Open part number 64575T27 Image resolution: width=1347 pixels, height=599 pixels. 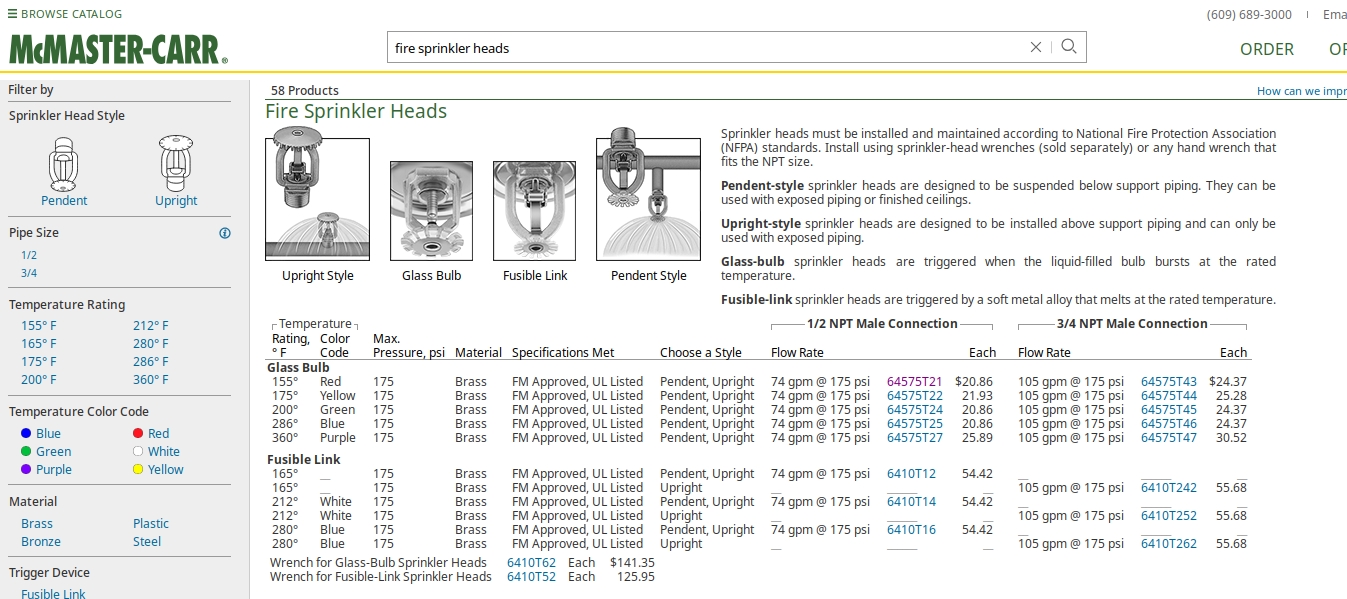click(x=915, y=437)
